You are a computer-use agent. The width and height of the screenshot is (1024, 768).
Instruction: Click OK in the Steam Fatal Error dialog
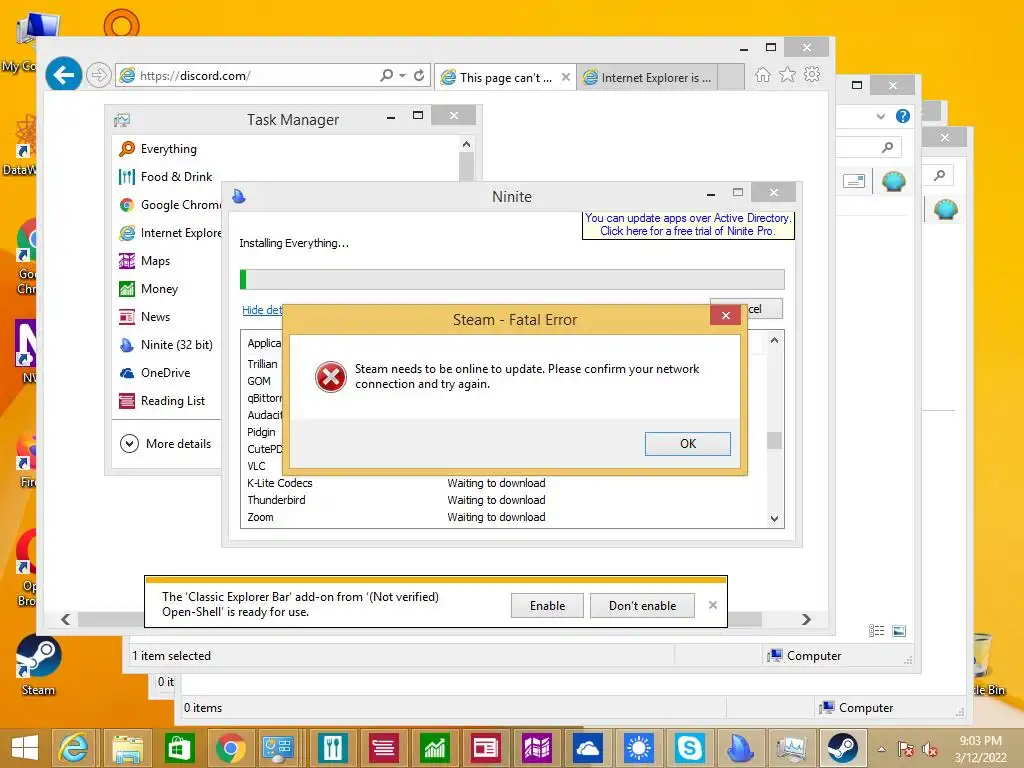click(687, 443)
